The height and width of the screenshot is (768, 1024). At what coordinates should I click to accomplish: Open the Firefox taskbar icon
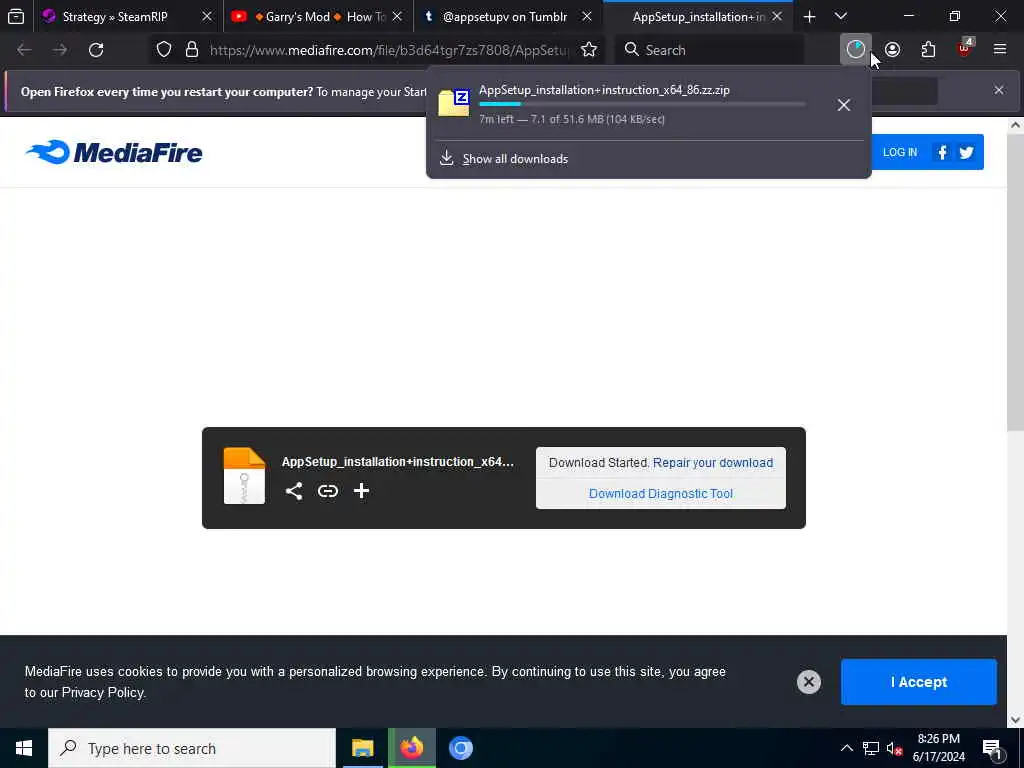coord(411,748)
